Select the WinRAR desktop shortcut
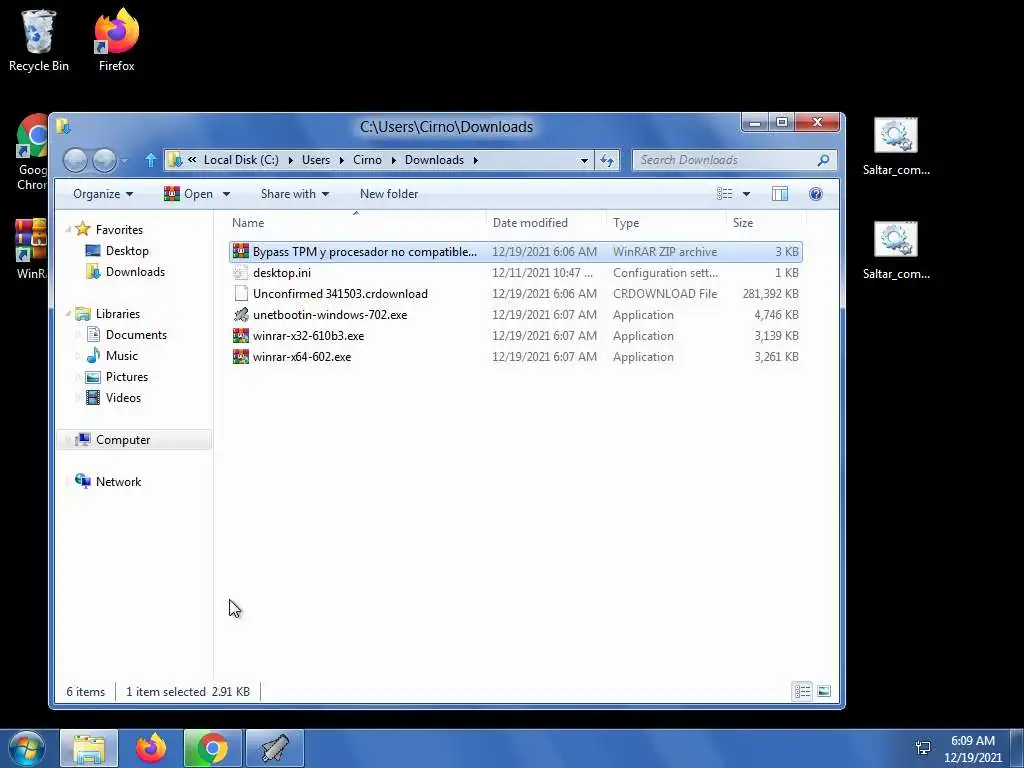1024x768 pixels. [x=31, y=249]
